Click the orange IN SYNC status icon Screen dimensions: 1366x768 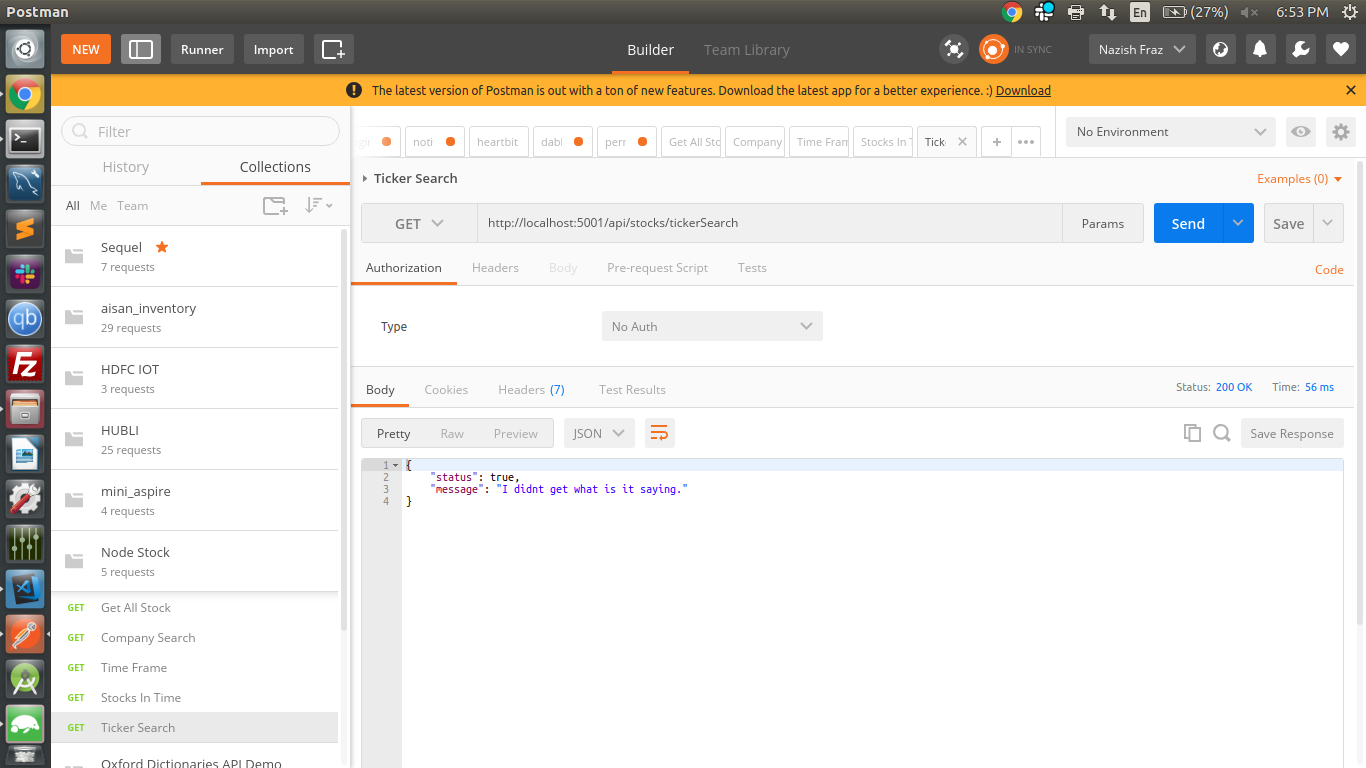tap(993, 49)
